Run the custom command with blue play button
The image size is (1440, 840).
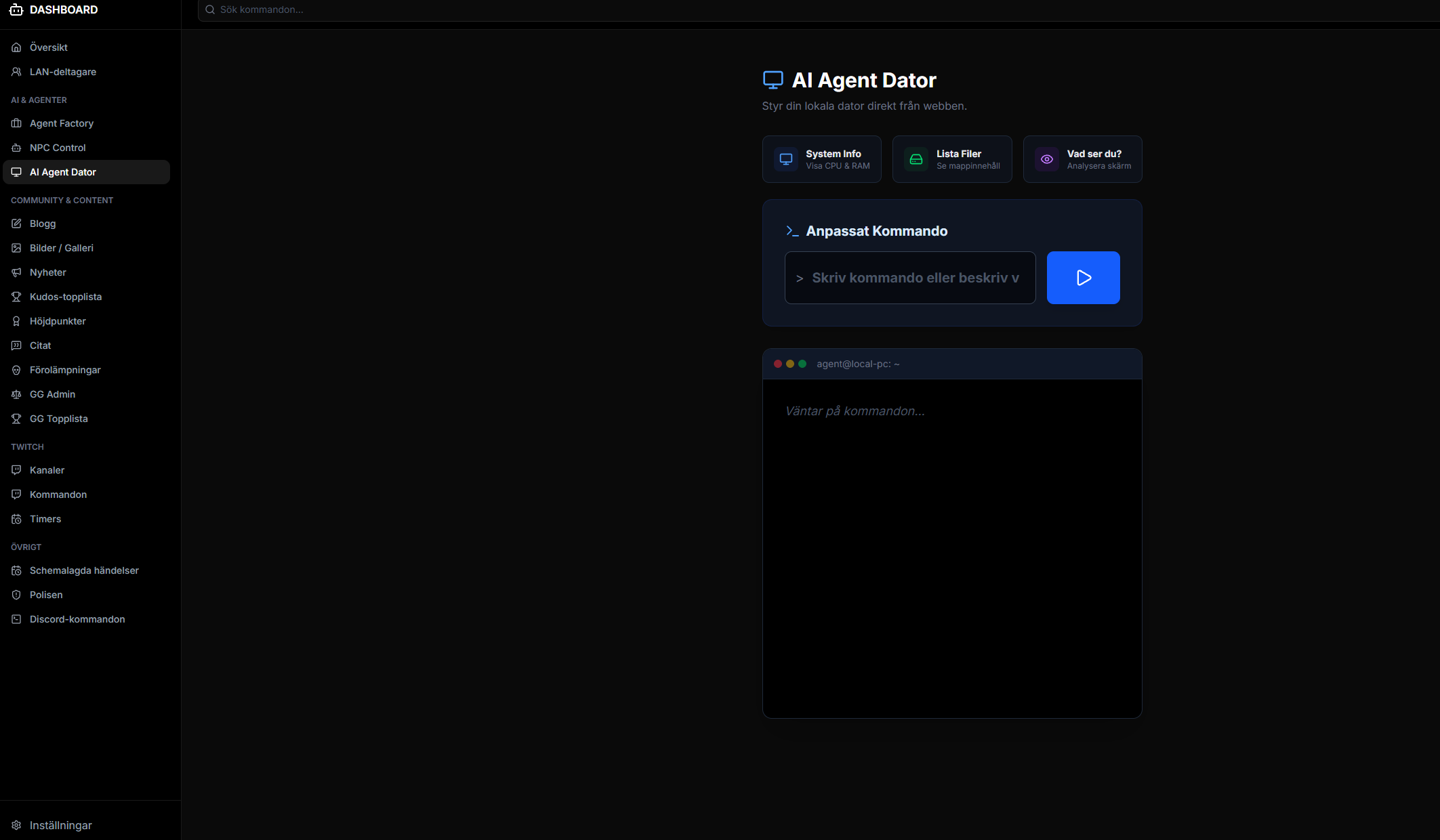(x=1084, y=278)
